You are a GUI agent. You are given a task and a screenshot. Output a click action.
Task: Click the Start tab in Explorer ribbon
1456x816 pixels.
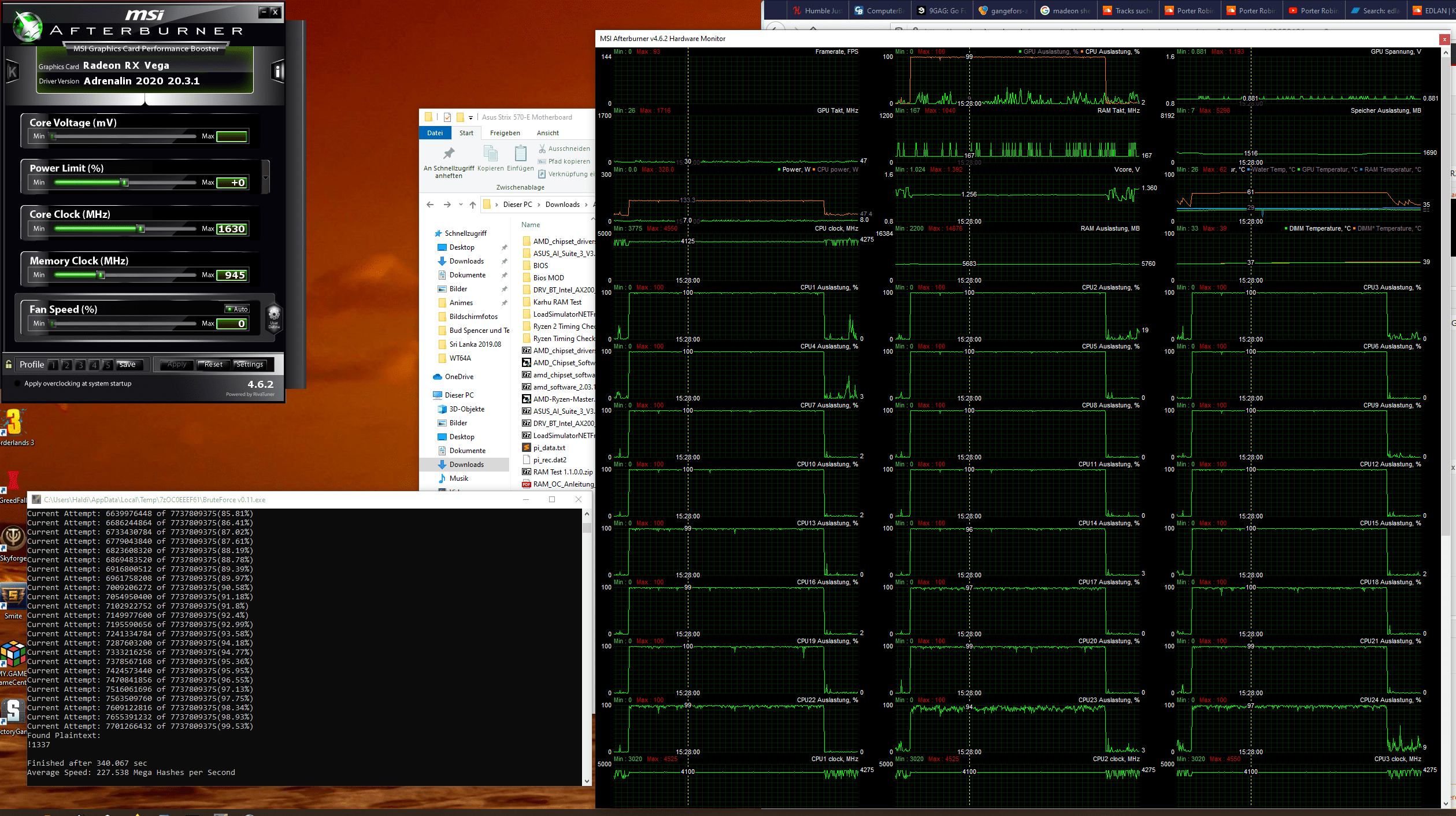[466, 133]
